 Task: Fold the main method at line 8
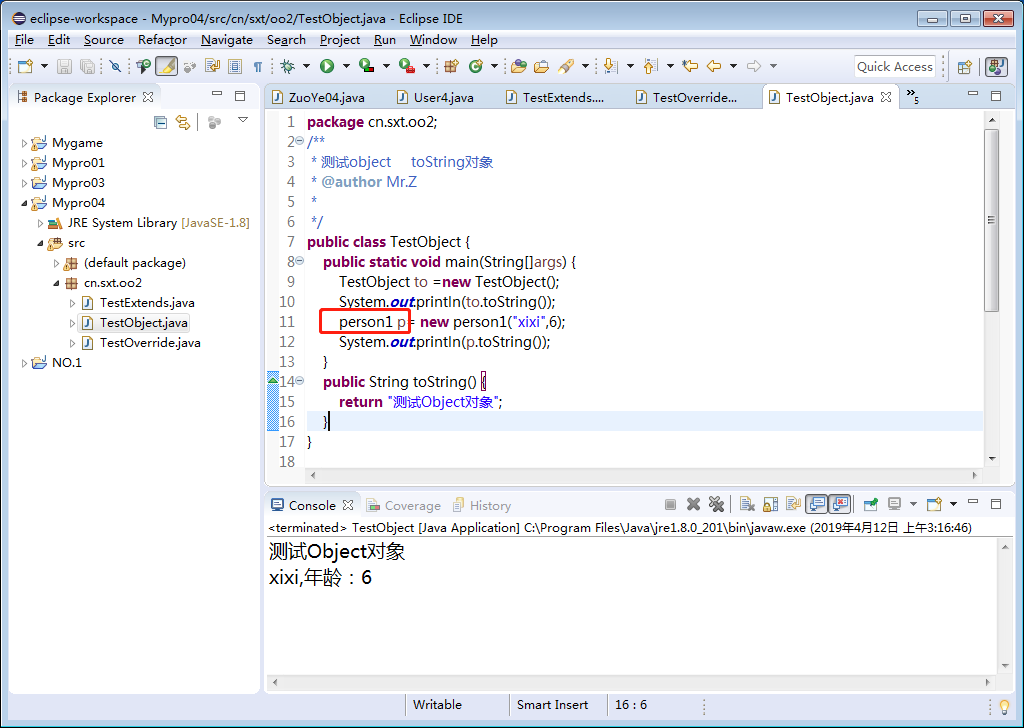(x=300, y=261)
